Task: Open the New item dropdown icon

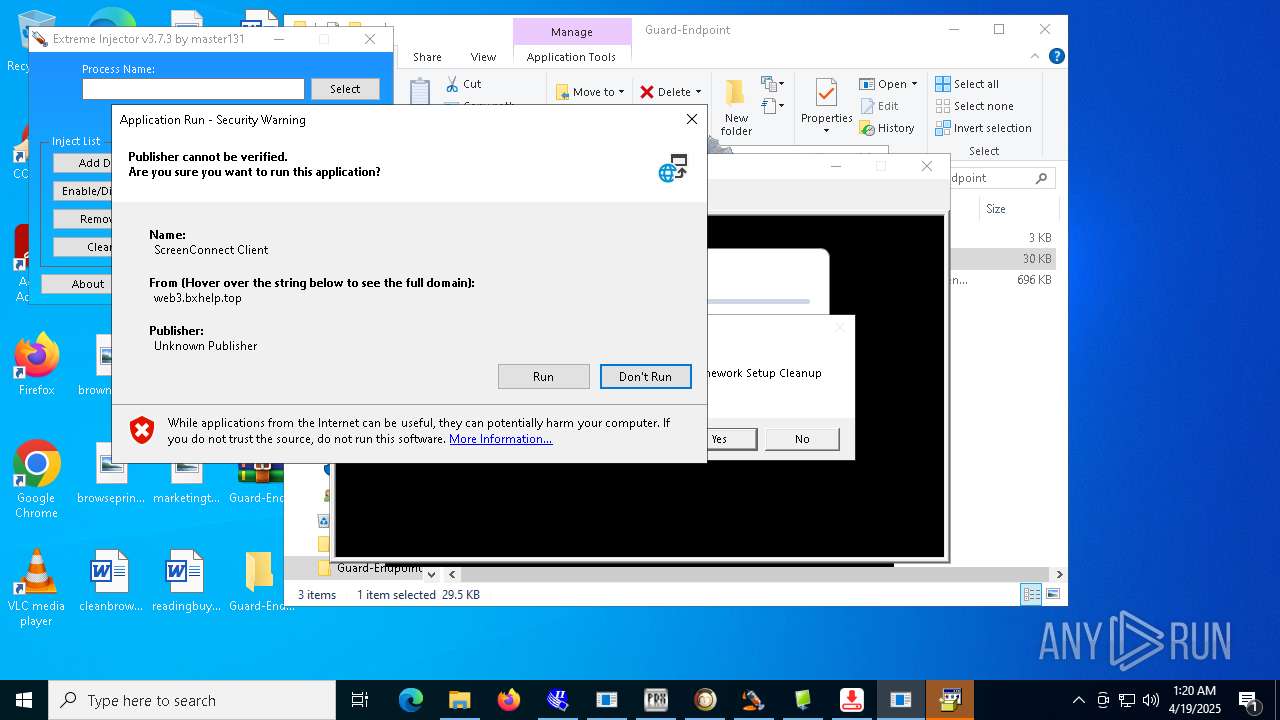Action: tap(773, 84)
